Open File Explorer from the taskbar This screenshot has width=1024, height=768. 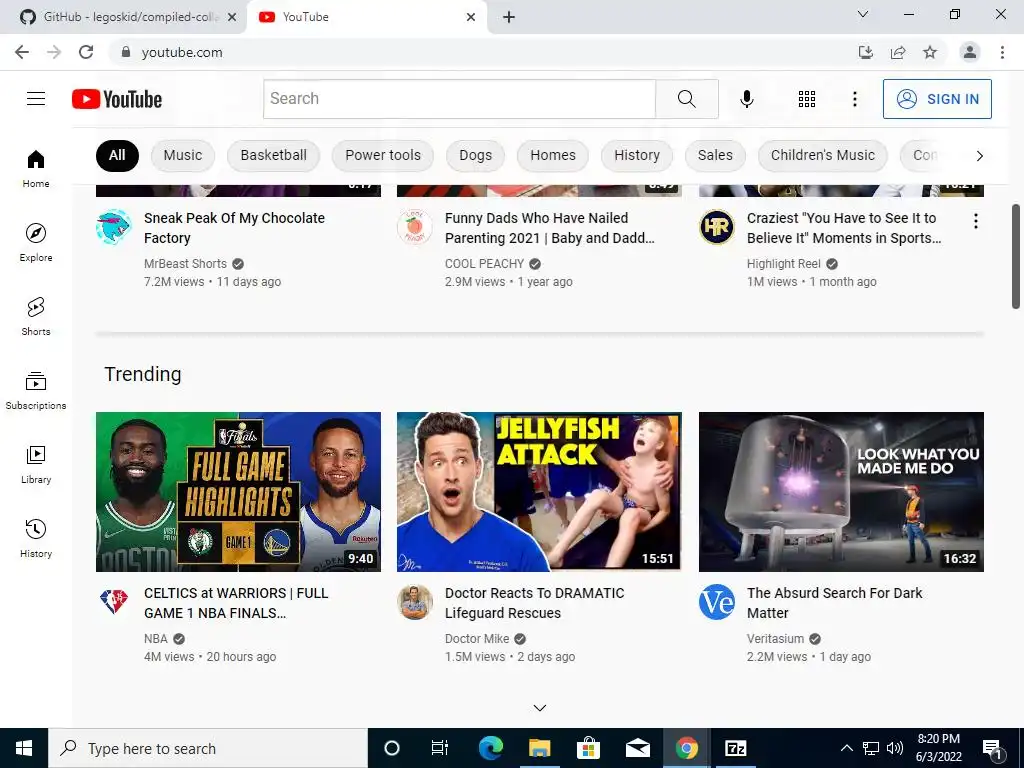pos(539,748)
